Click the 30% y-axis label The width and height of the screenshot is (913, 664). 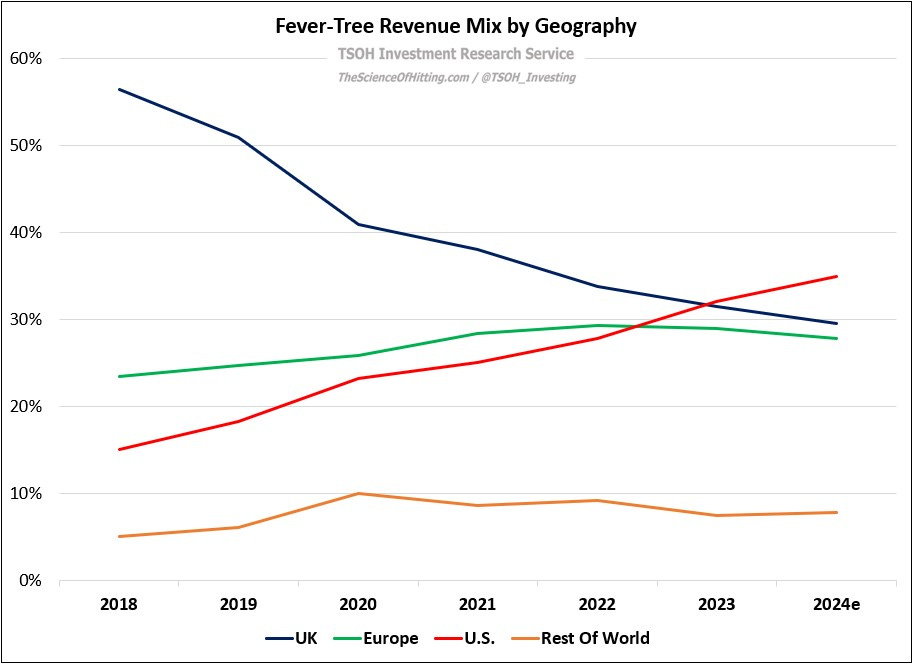point(26,320)
